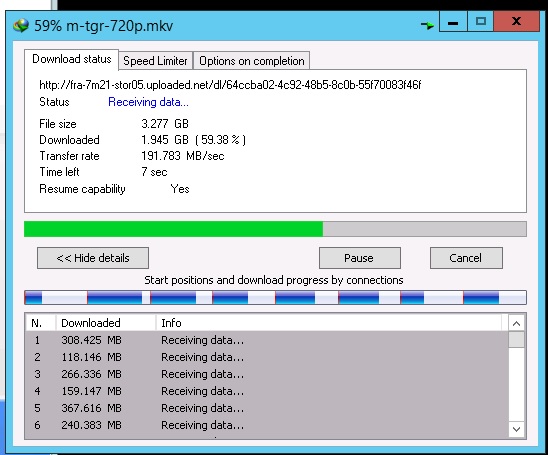The height and width of the screenshot is (455, 548).
Task: Click the download URL text
Action: (x=230, y=85)
